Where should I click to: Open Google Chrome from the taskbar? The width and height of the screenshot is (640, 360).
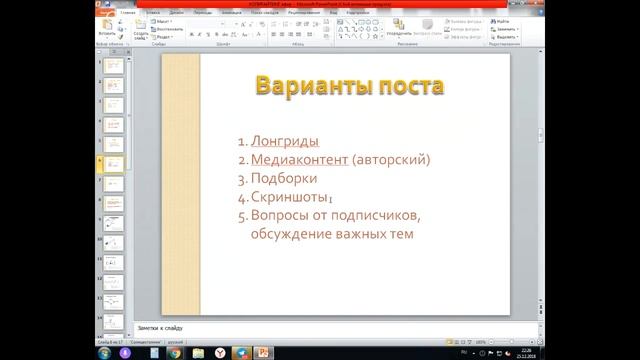[x=175, y=353]
